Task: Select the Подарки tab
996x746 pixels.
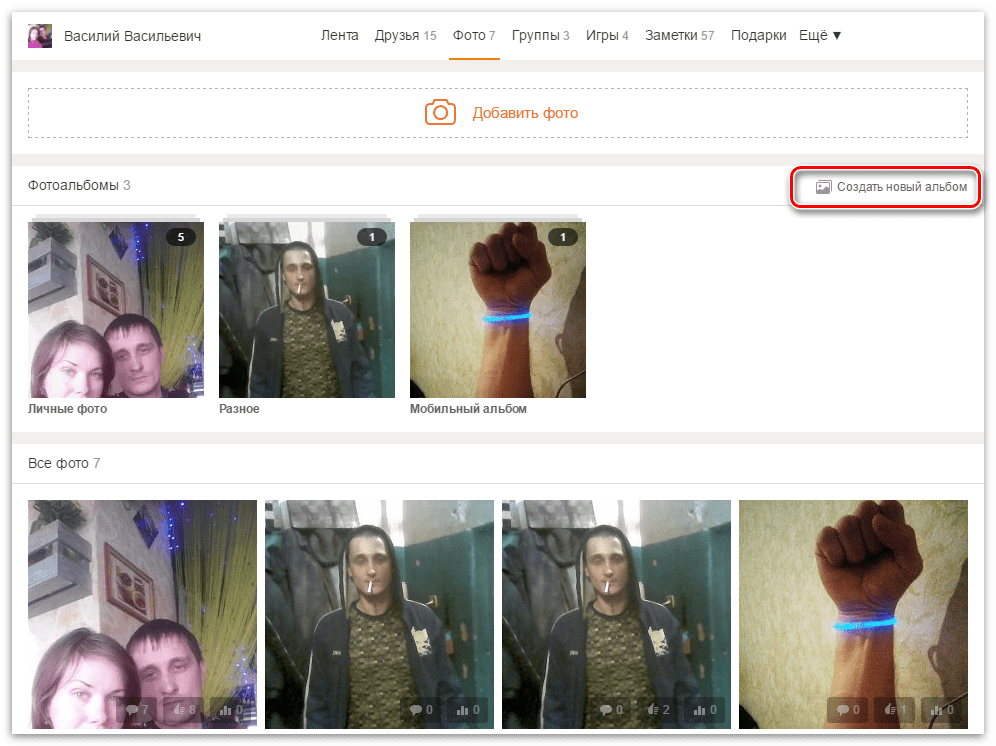Action: coord(758,36)
